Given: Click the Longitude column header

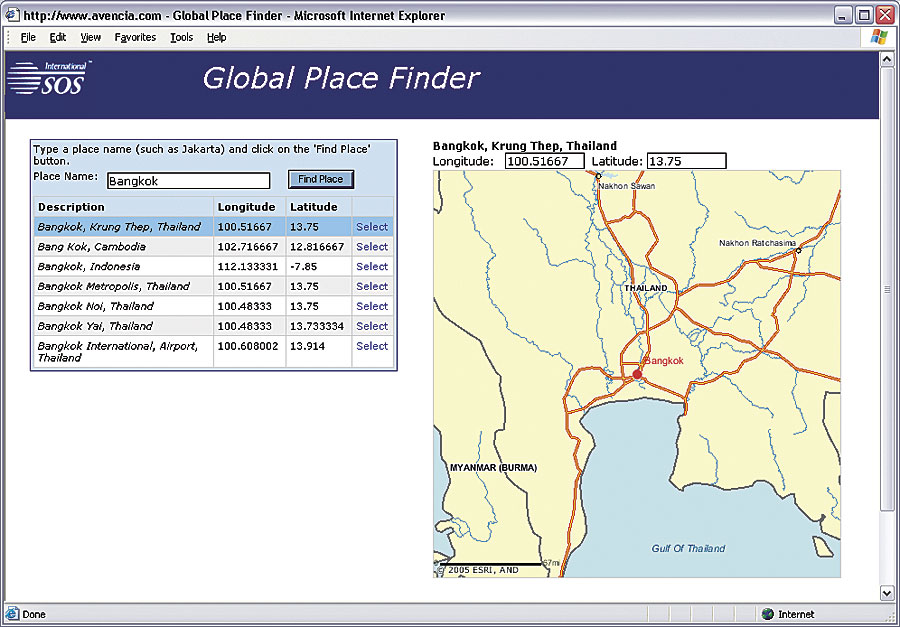Looking at the screenshot, I should click(x=246, y=207).
